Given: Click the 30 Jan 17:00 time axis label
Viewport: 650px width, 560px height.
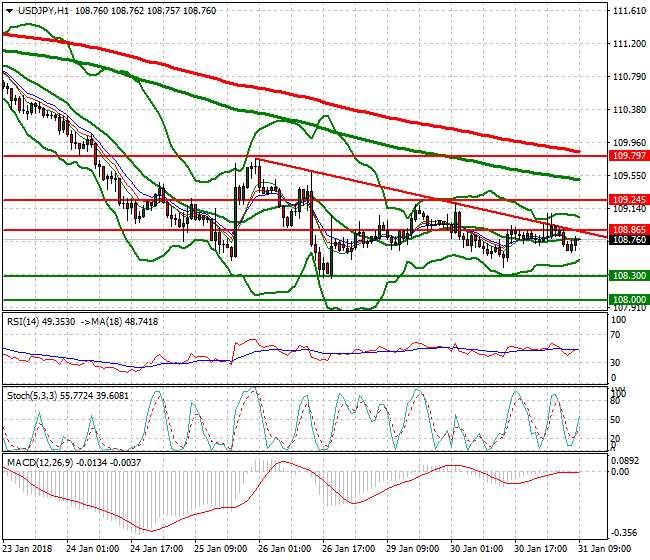Looking at the screenshot, I should [541, 549].
